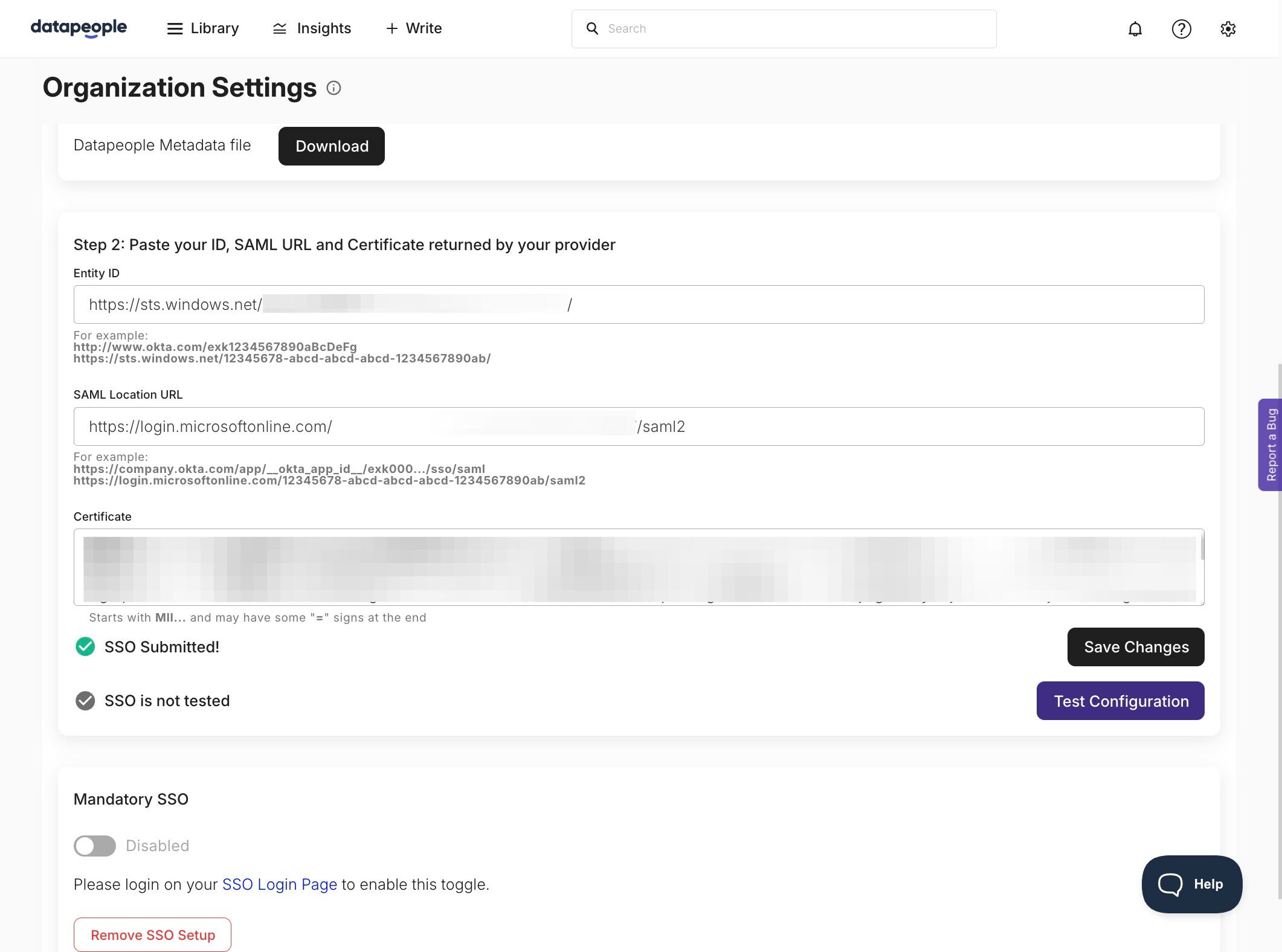The width and height of the screenshot is (1282, 952).
Task: Click the search magnifier icon
Action: 592,29
